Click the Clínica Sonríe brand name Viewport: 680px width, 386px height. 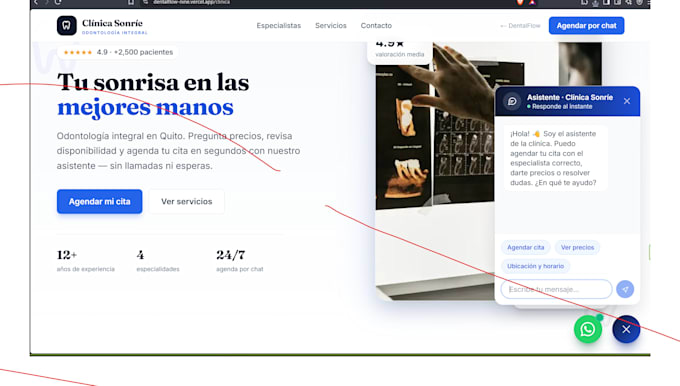112,23
